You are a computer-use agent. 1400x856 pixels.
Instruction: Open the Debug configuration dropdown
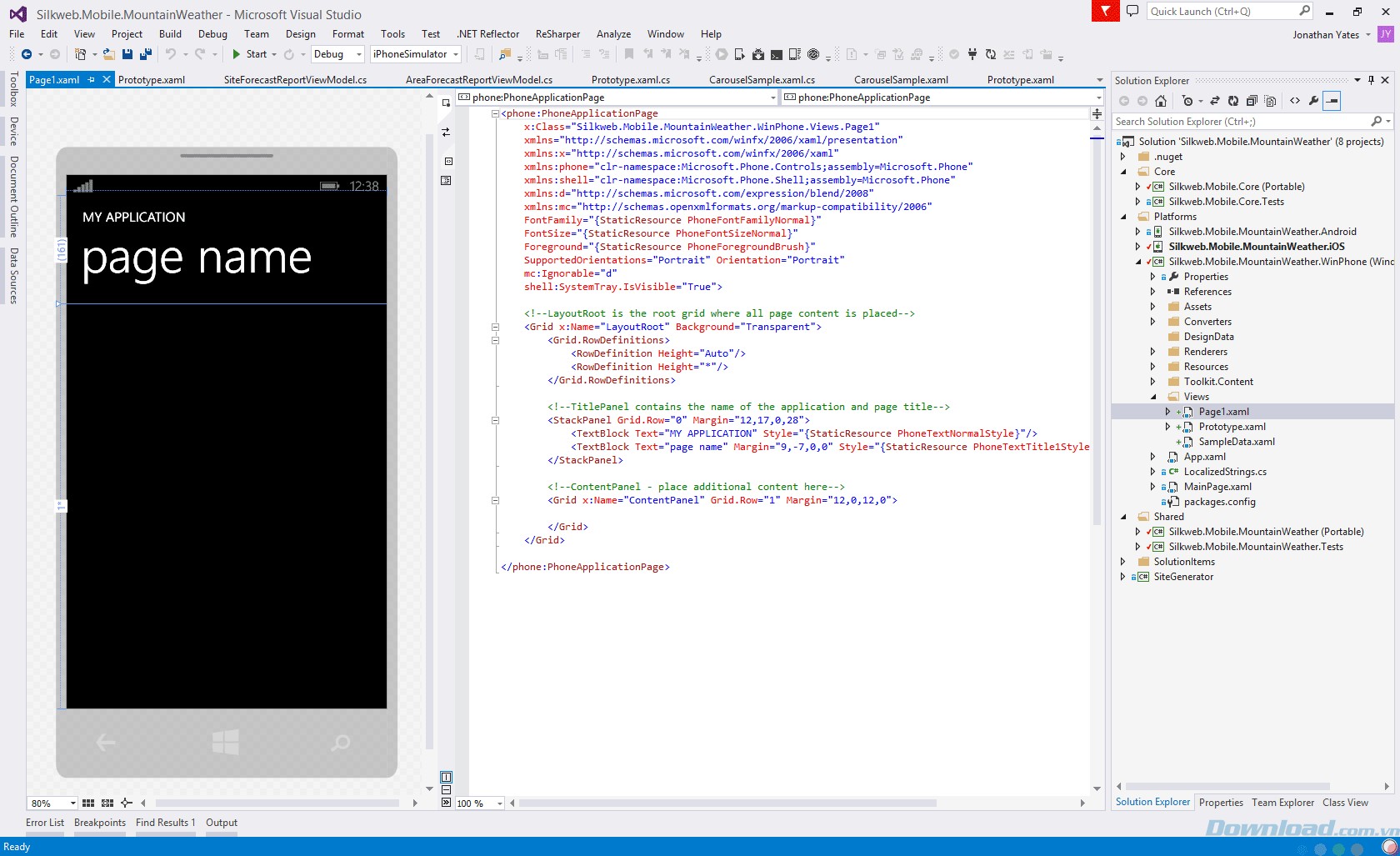[x=357, y=54]
